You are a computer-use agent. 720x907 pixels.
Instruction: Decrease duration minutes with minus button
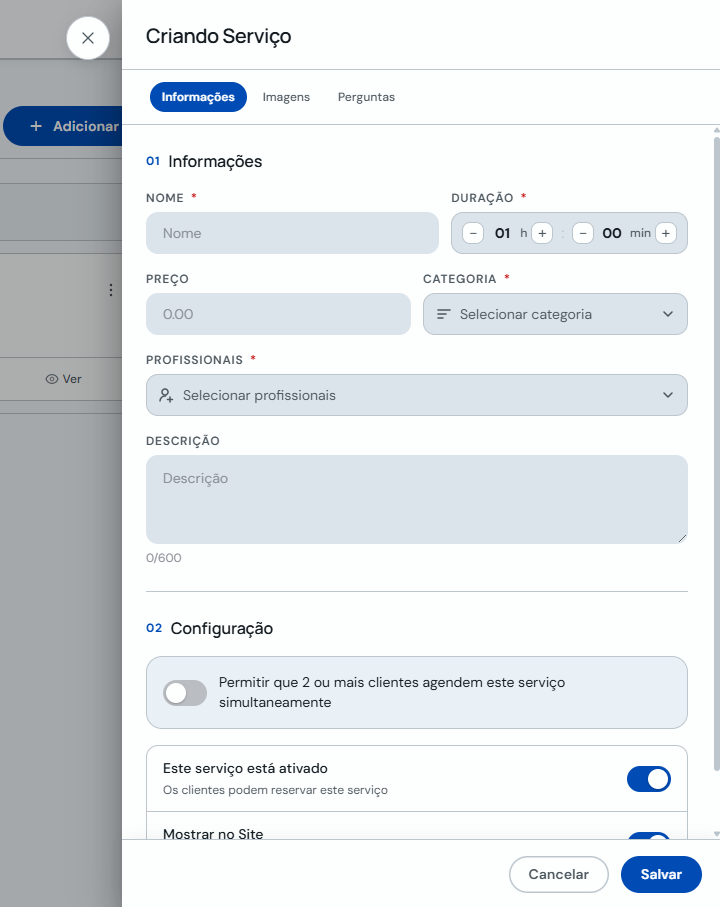[583, 233]
